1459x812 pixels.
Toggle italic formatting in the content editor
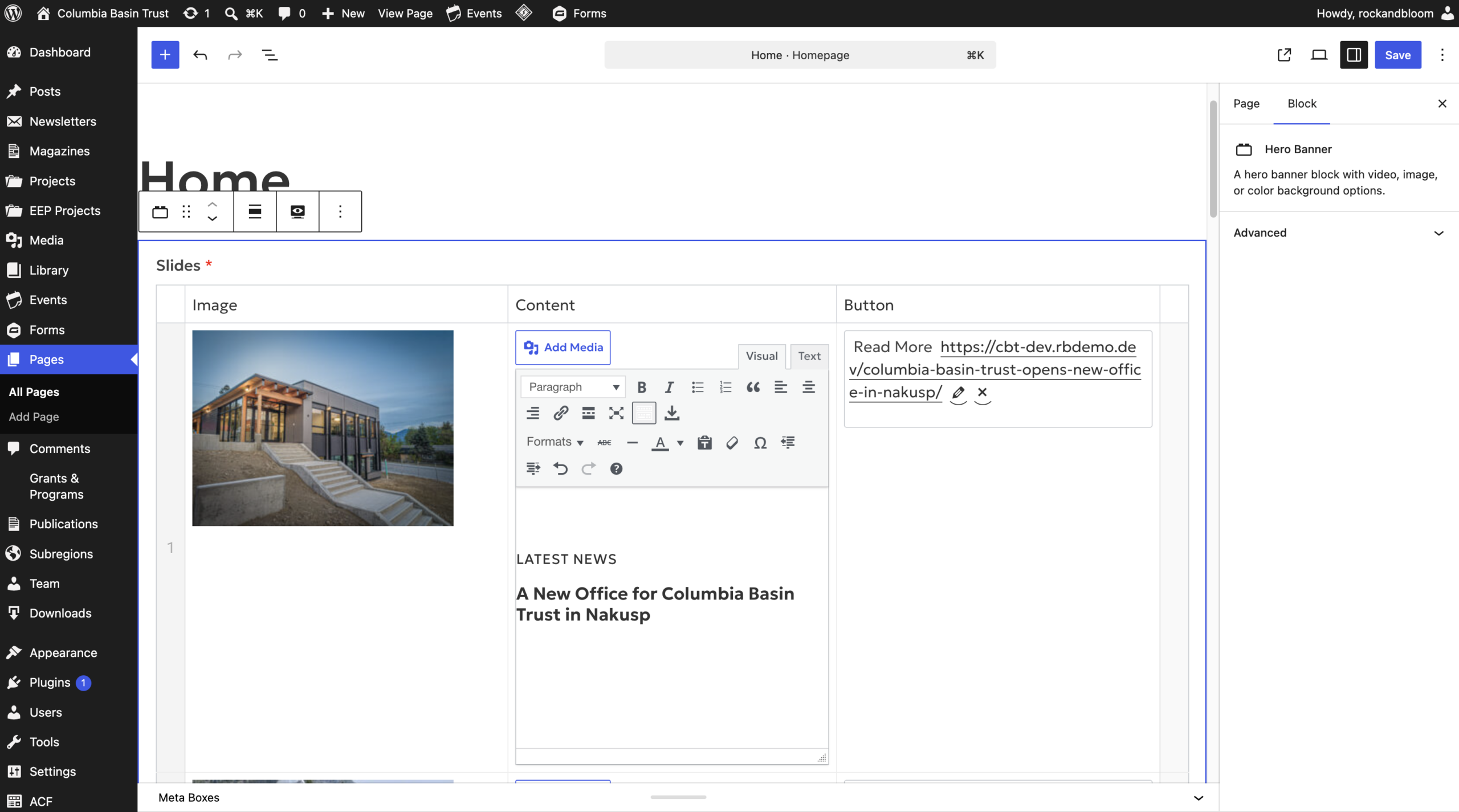coord(670,387)
